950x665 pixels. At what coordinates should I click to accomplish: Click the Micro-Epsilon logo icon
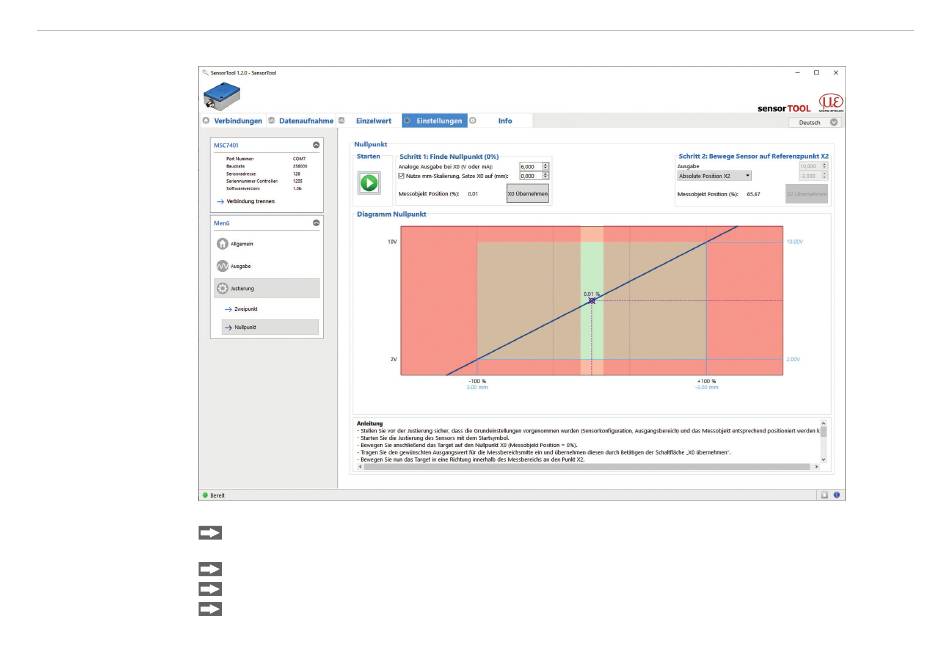point(831,102)
